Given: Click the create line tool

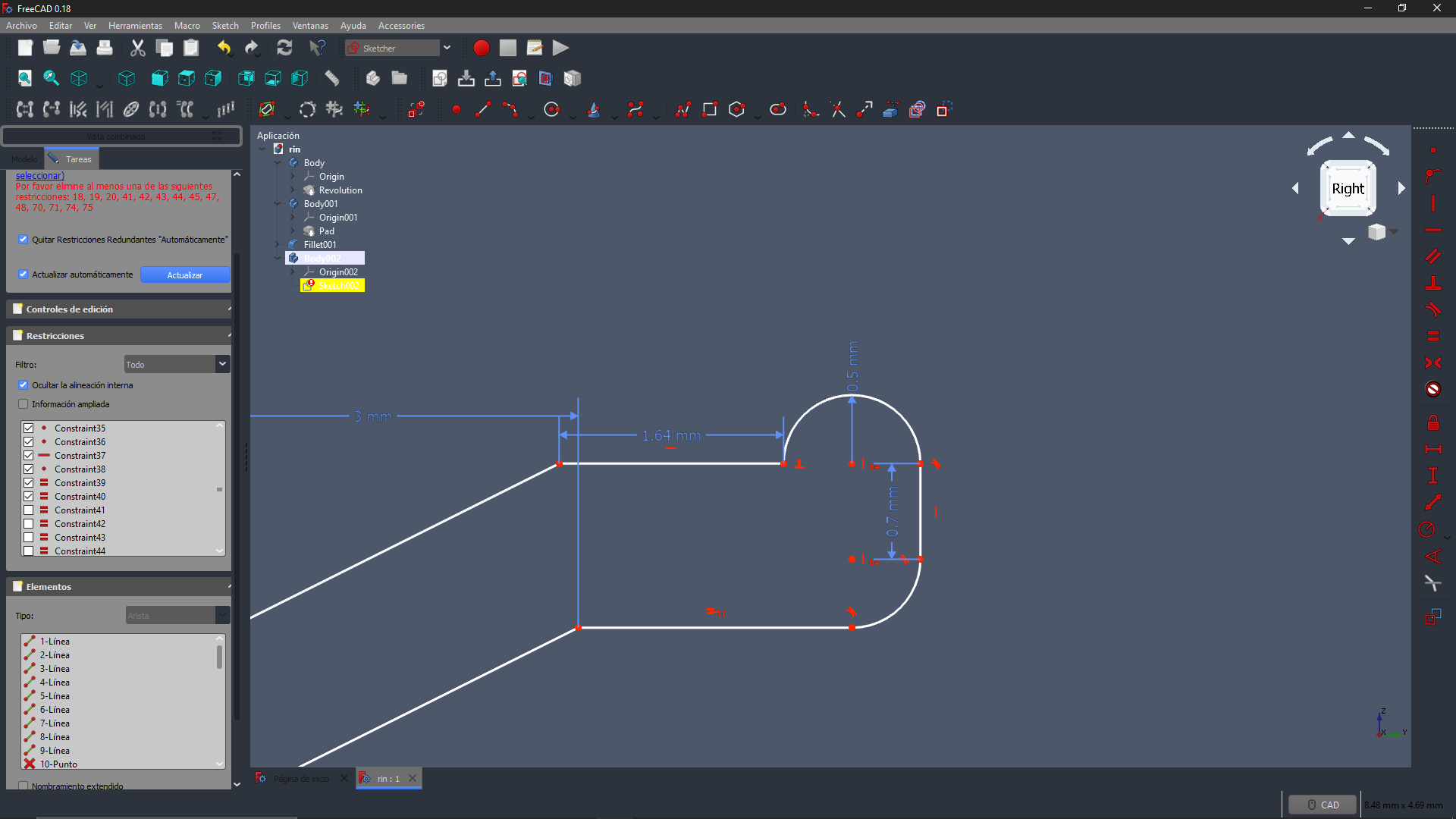Looking at the screenshot, I should coord(483,110).
